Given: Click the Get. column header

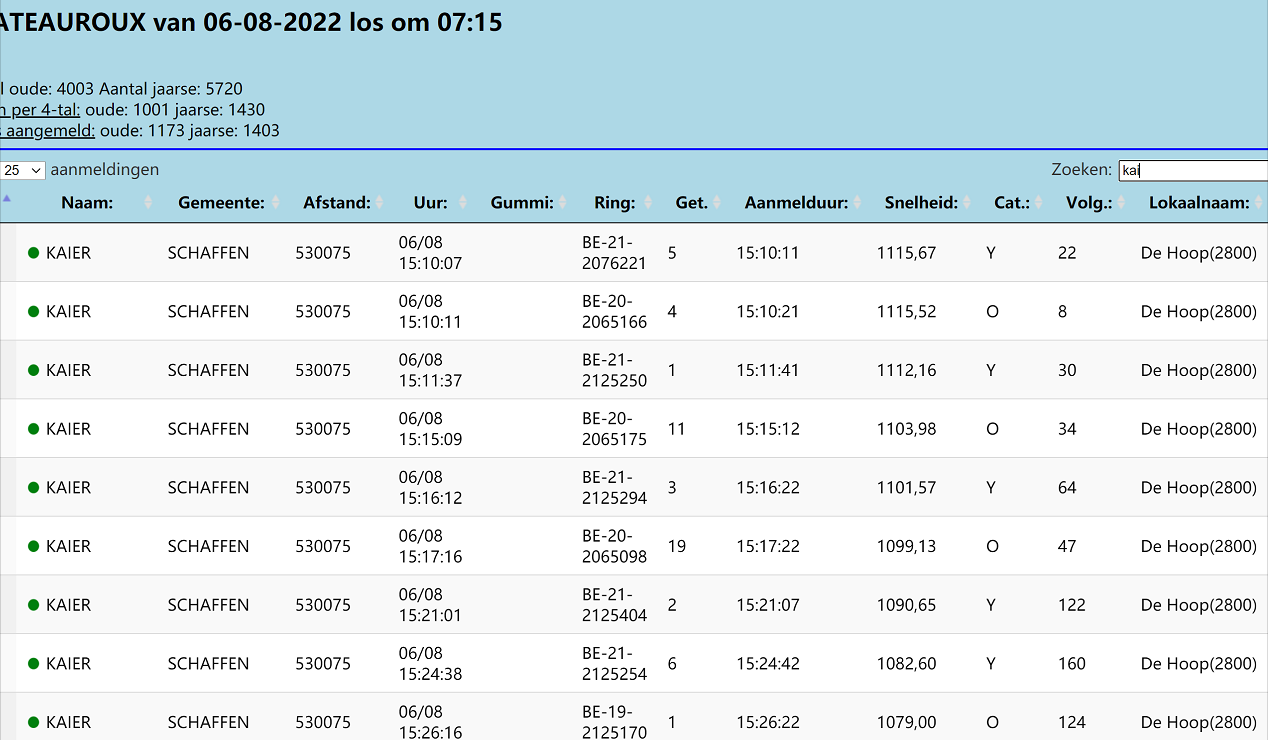Looking at the screenshot, I should pos(691,203).
